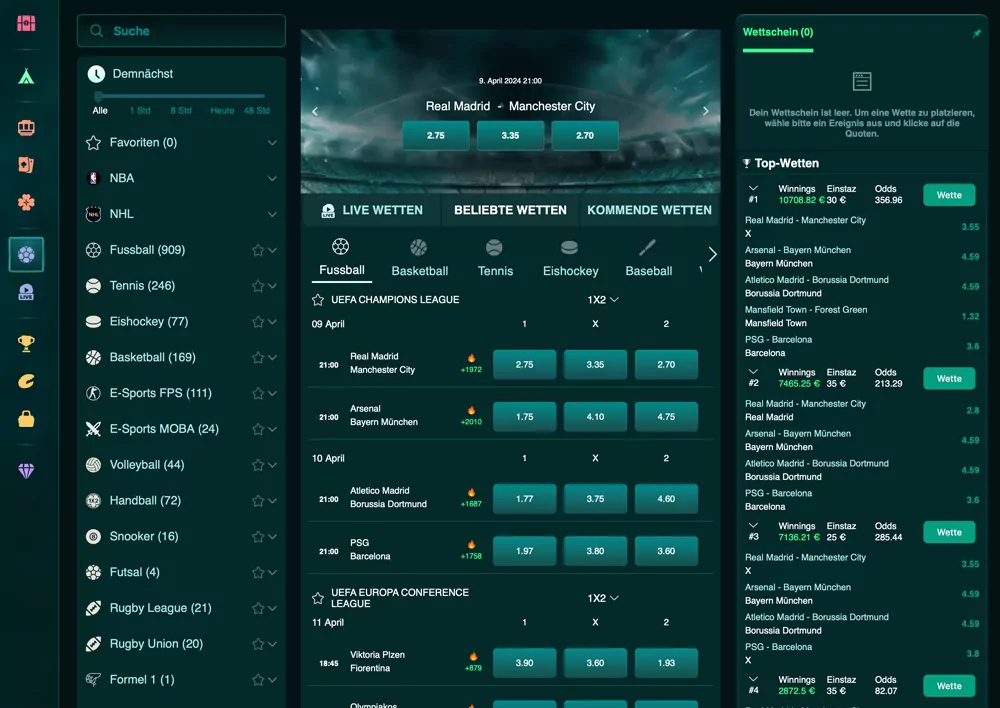Expand the NHL section

coord(272,214)
